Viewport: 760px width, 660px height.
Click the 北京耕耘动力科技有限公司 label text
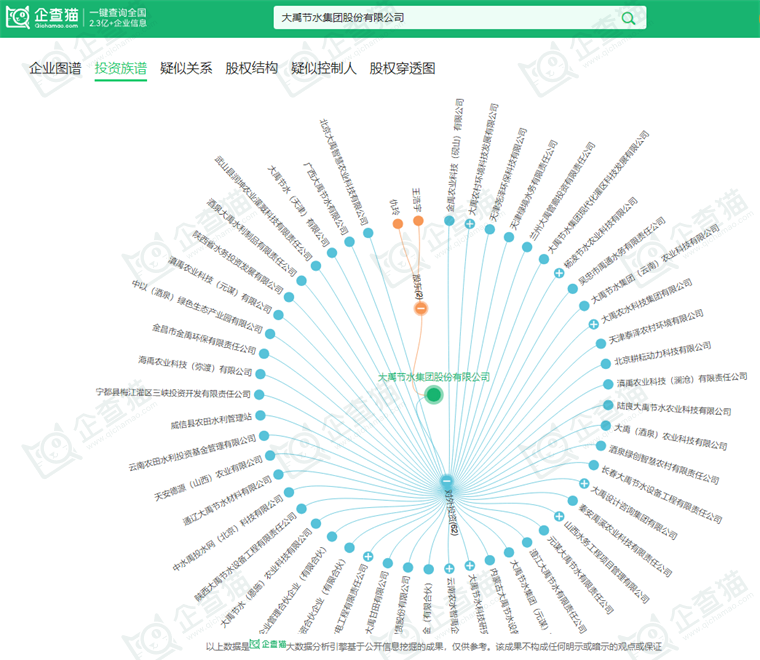663,353
